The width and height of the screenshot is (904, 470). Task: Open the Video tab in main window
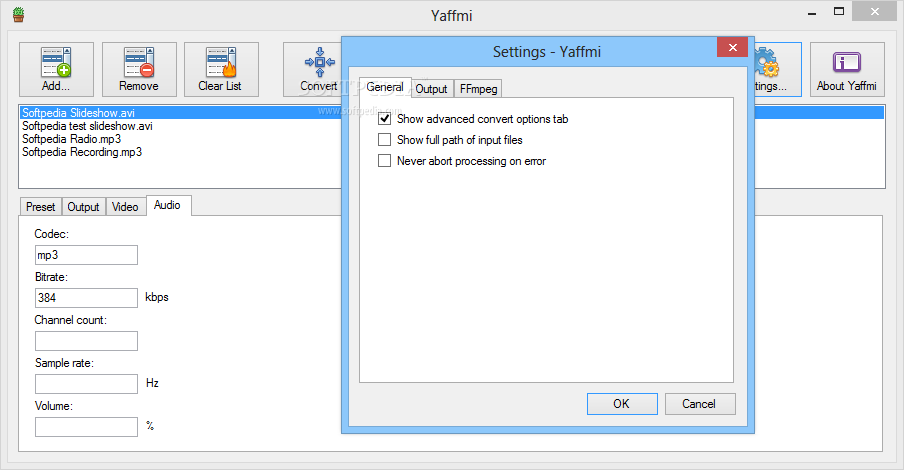point(125,206)
